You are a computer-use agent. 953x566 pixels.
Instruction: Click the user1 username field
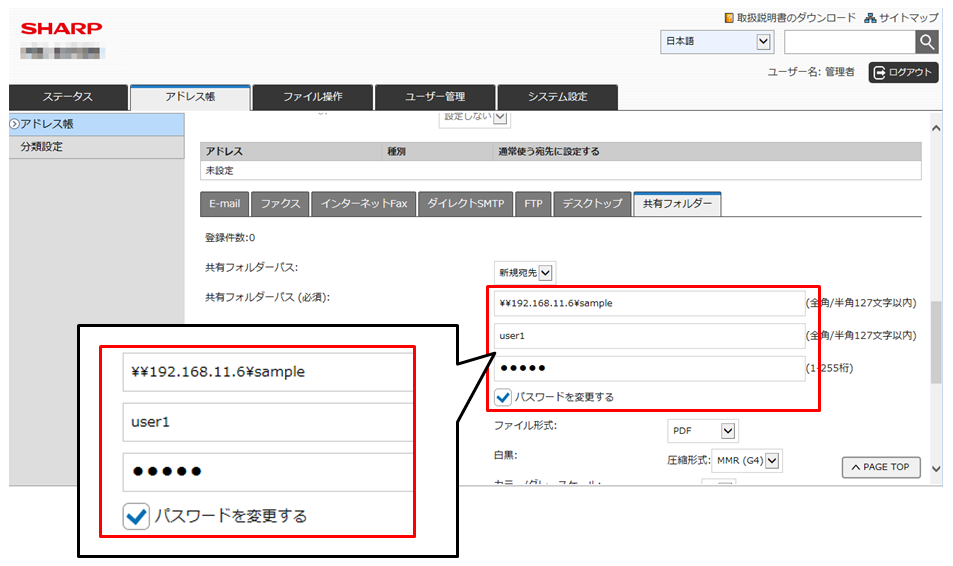(x=649, y=336)
